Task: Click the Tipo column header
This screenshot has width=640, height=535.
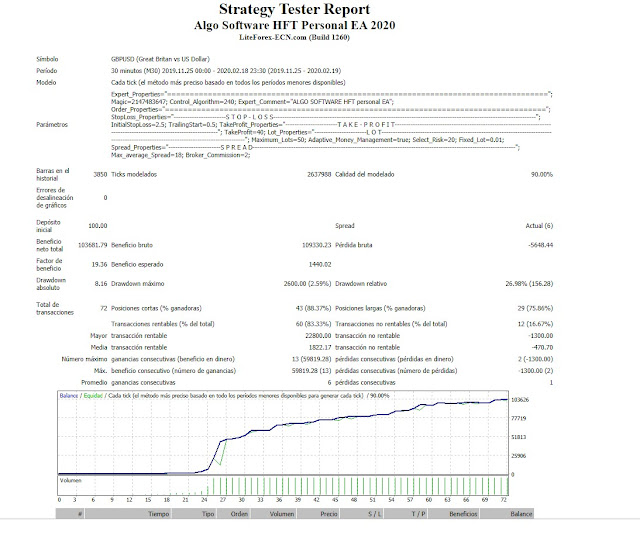Action: pos(195,514)
